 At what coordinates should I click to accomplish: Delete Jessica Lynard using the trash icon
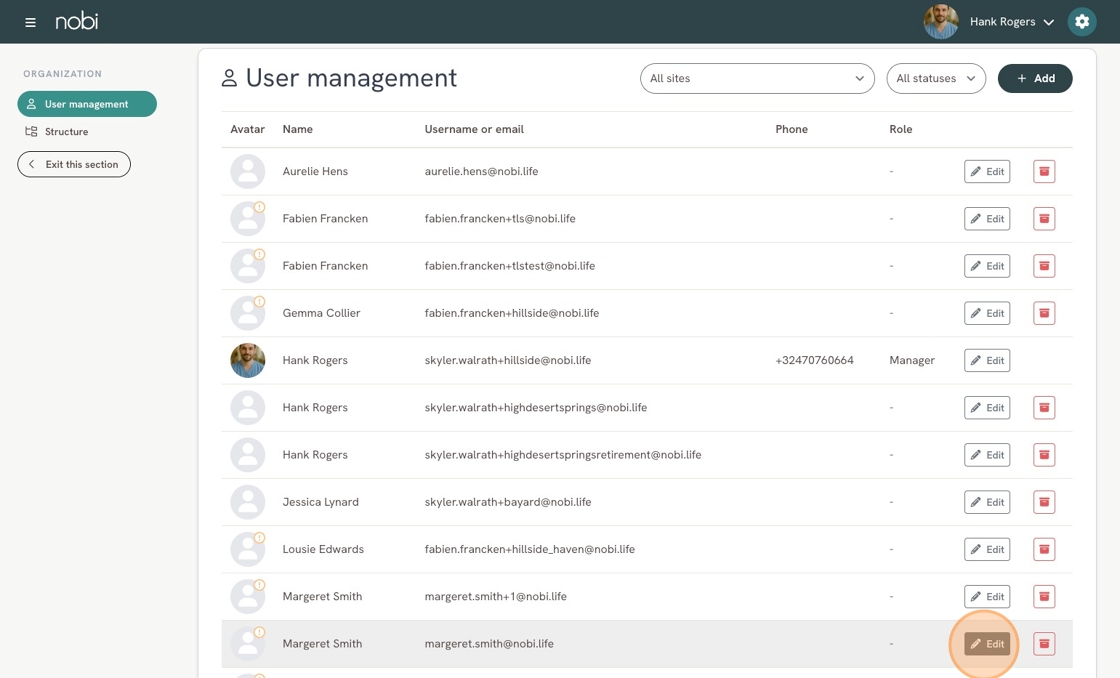[1044, 502]
